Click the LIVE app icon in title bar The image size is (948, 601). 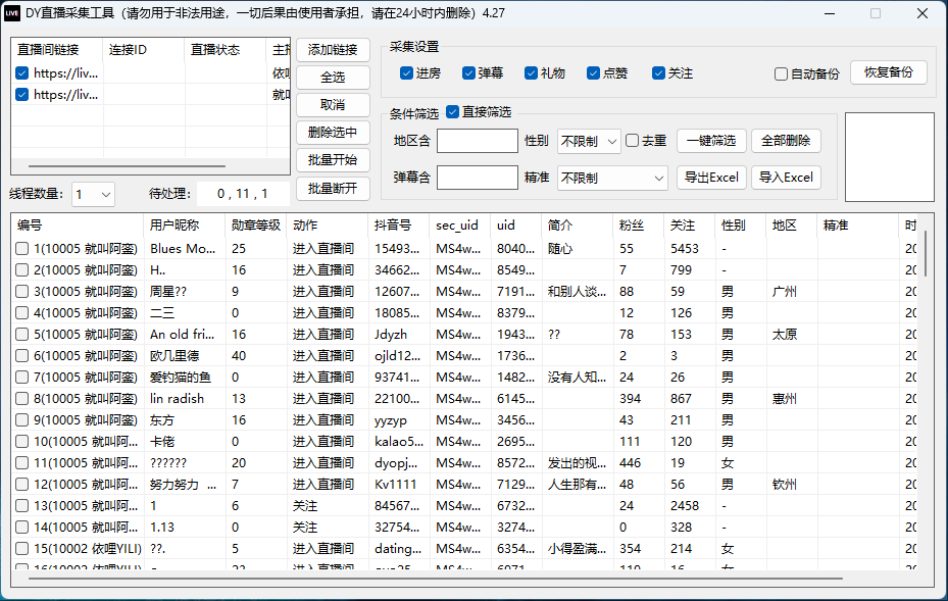tap(14, 13)
